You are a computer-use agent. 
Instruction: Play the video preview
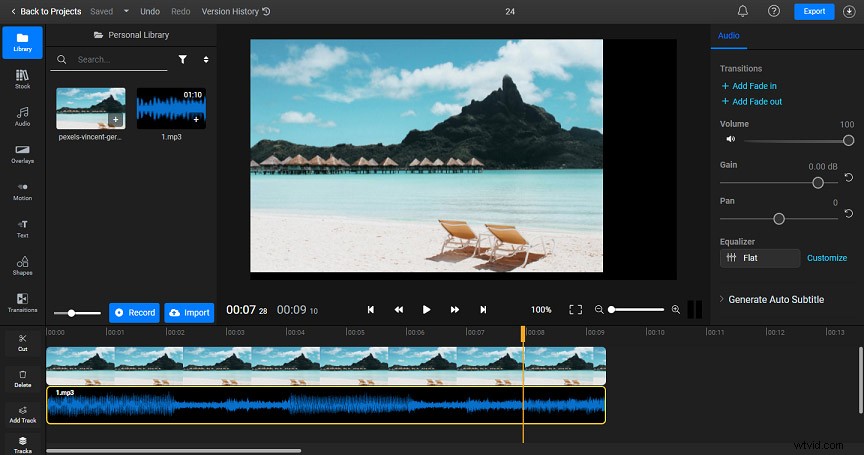tap(426, 310)
